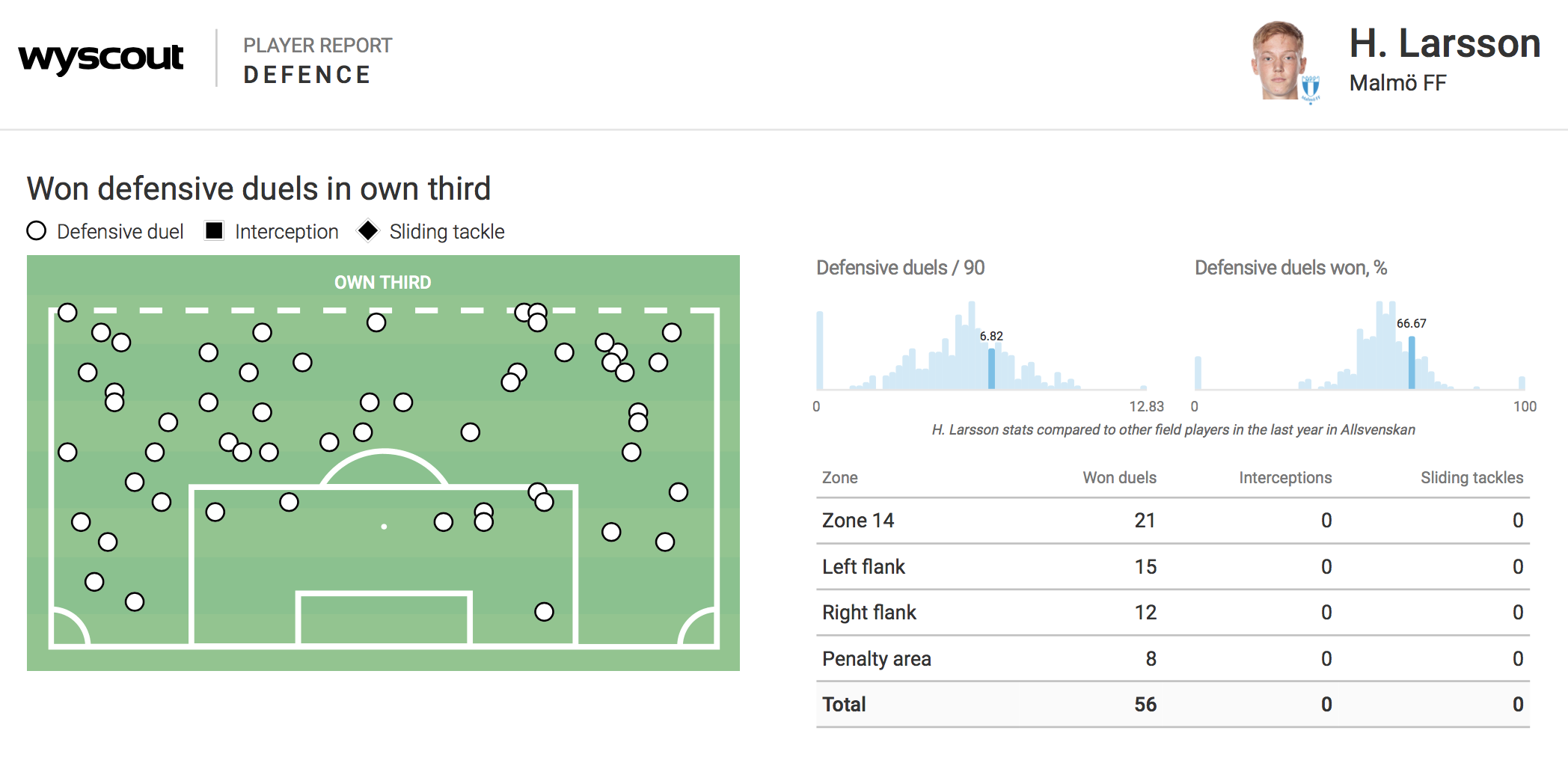Click the Malmö FF club badge
The width and height of the screenshot is (1568, 763).
pos(1310,88)
